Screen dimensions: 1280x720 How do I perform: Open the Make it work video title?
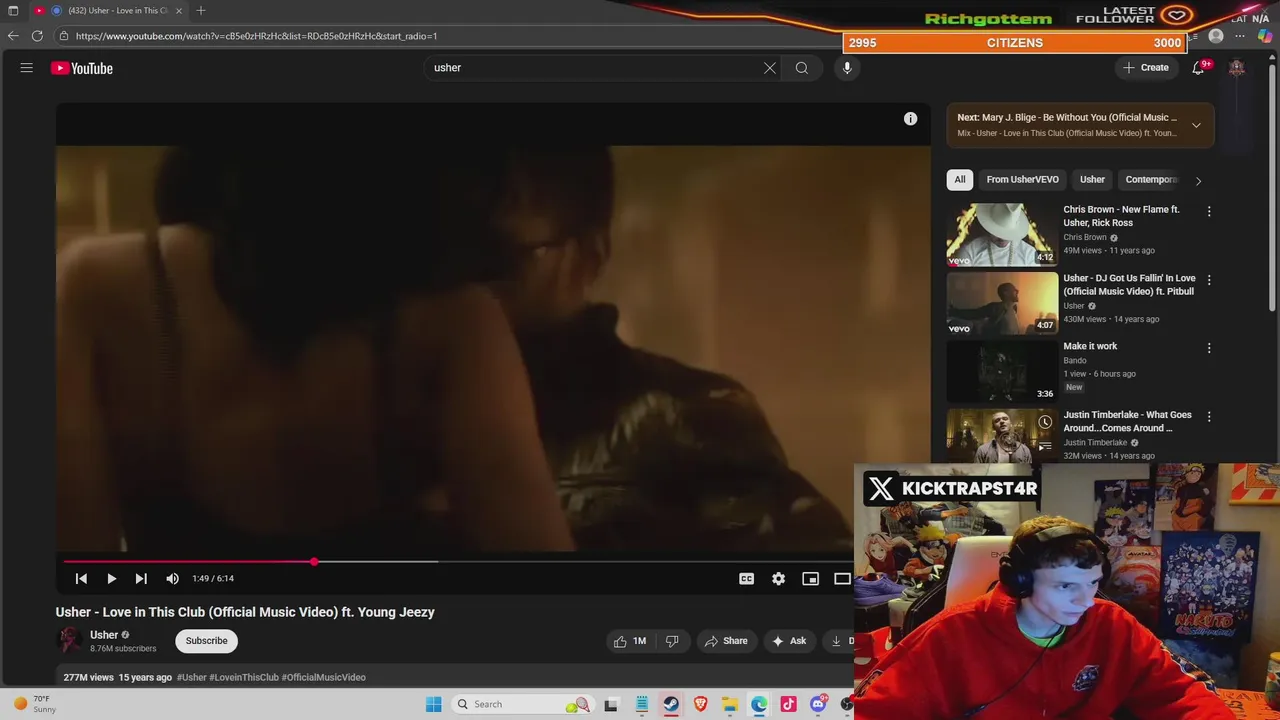[1090, 346]
